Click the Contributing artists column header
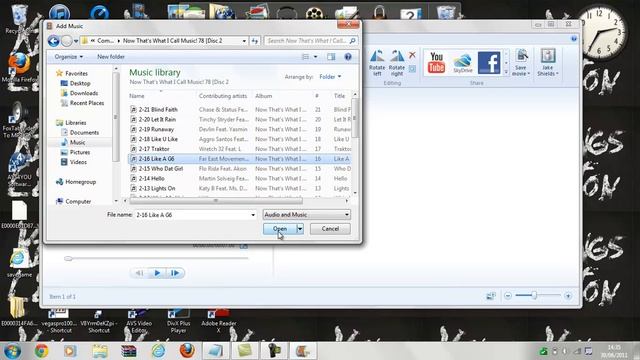640x360 pixels. 223,96
